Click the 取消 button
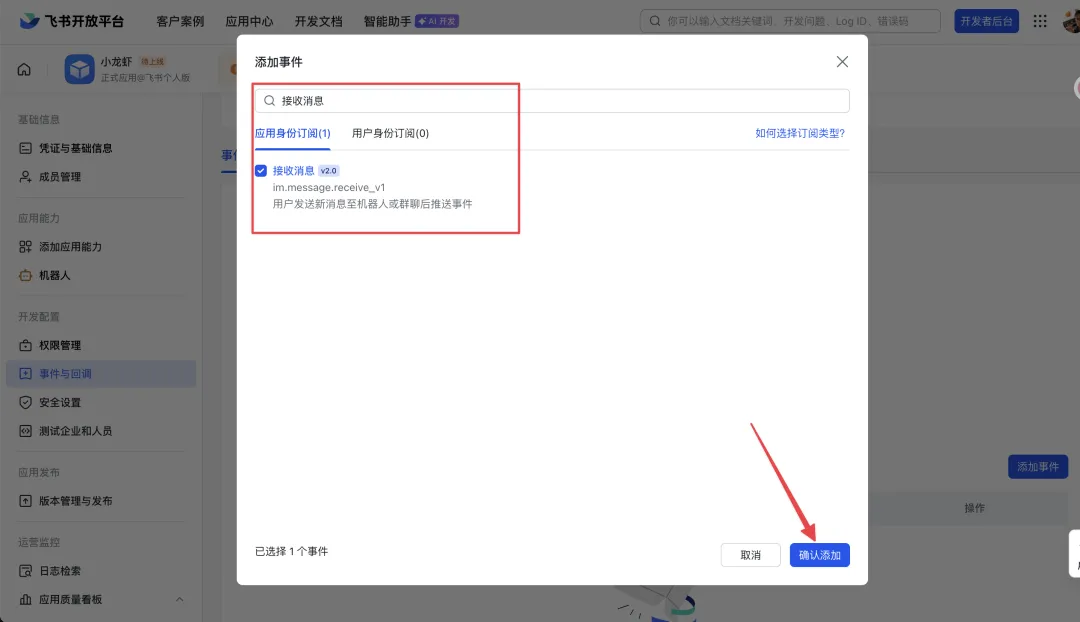Viewport: 1080px width, 622px height. (751, 555)
